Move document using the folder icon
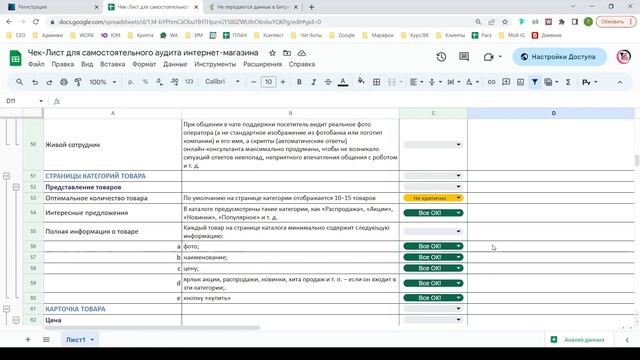 [x=287, y=53]
